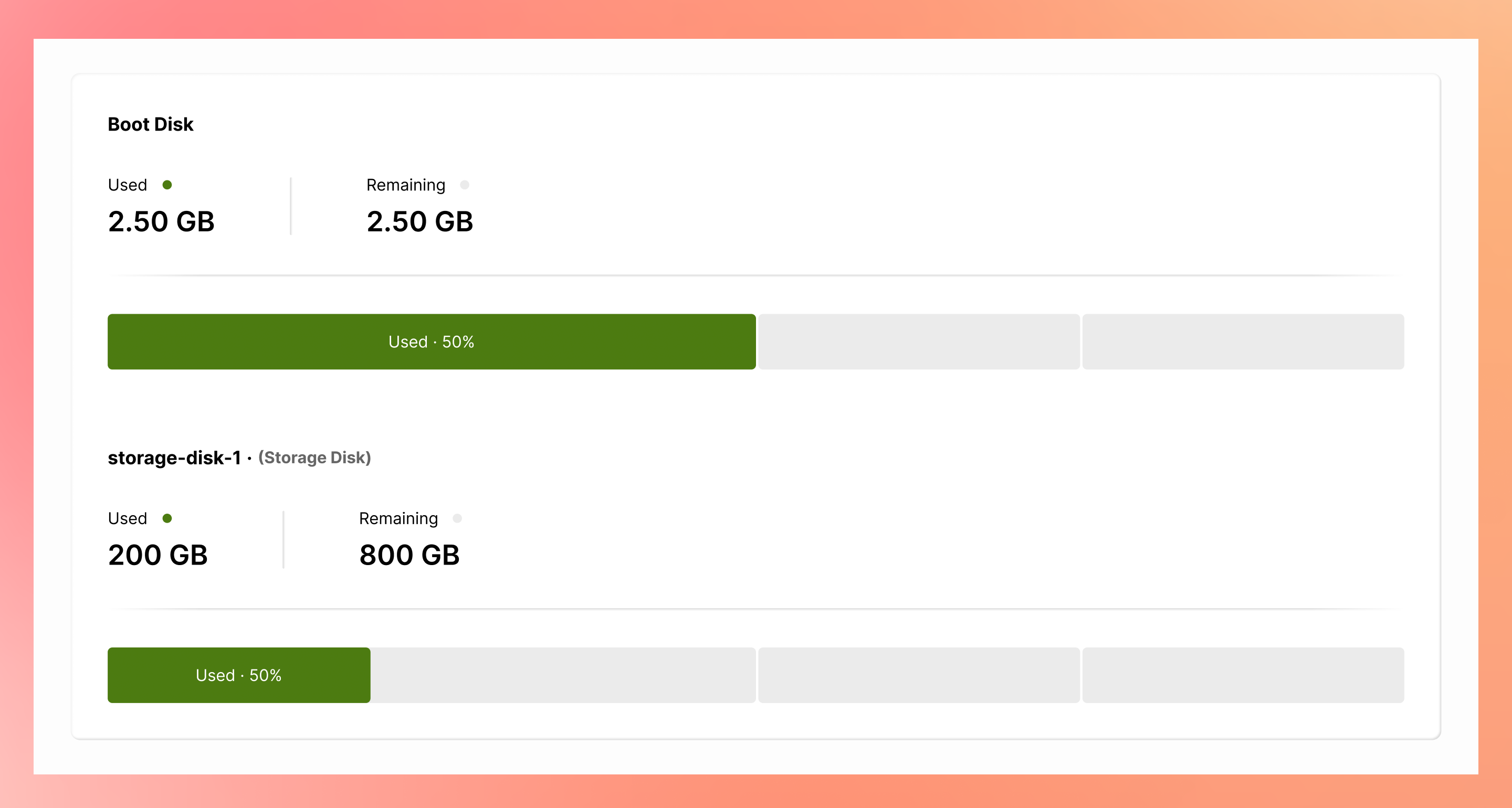The image size is (1512, 808).
Task: Click the green Used 50% bar for Boot Disk
Action: pos(431,342)
